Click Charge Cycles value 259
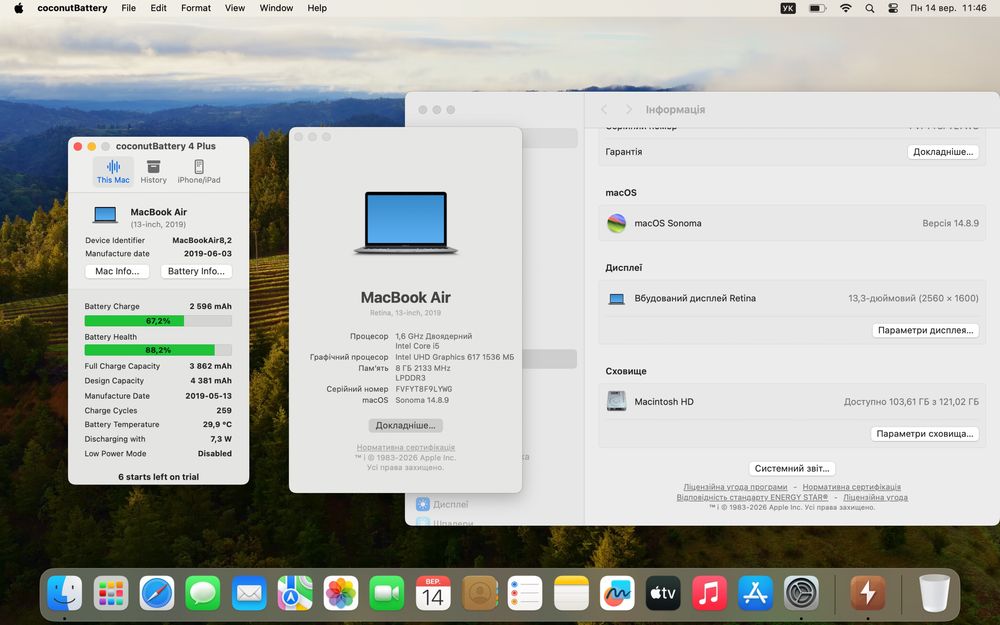 coord(224,411)
